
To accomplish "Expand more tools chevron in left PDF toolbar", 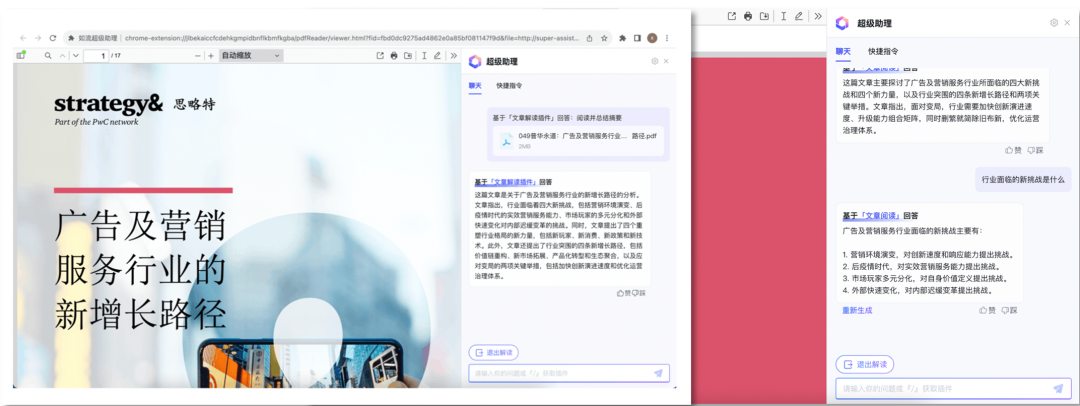I will pos(453,55).
